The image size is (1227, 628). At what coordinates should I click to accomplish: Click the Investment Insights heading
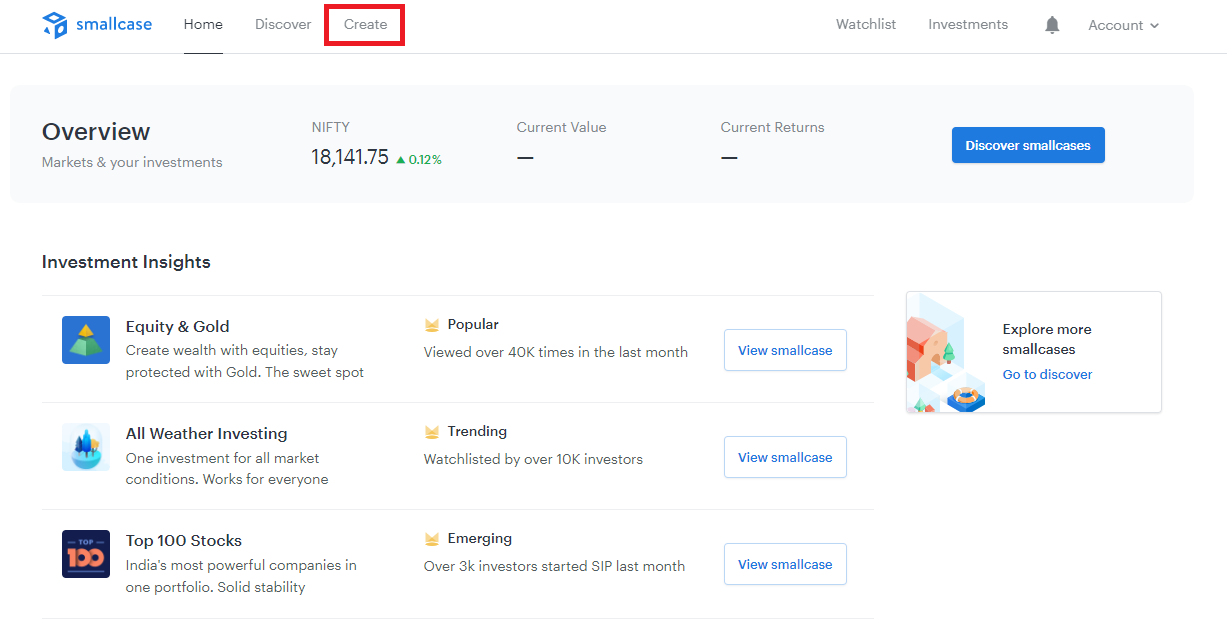click(x=126, y=262)
